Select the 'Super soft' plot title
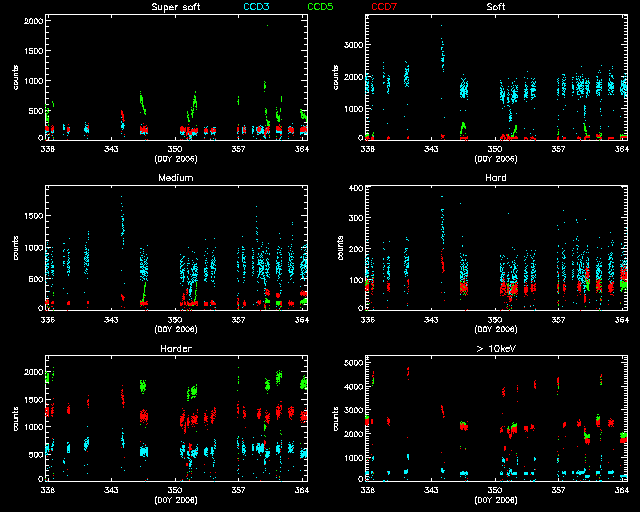 (x=174, y=7)
